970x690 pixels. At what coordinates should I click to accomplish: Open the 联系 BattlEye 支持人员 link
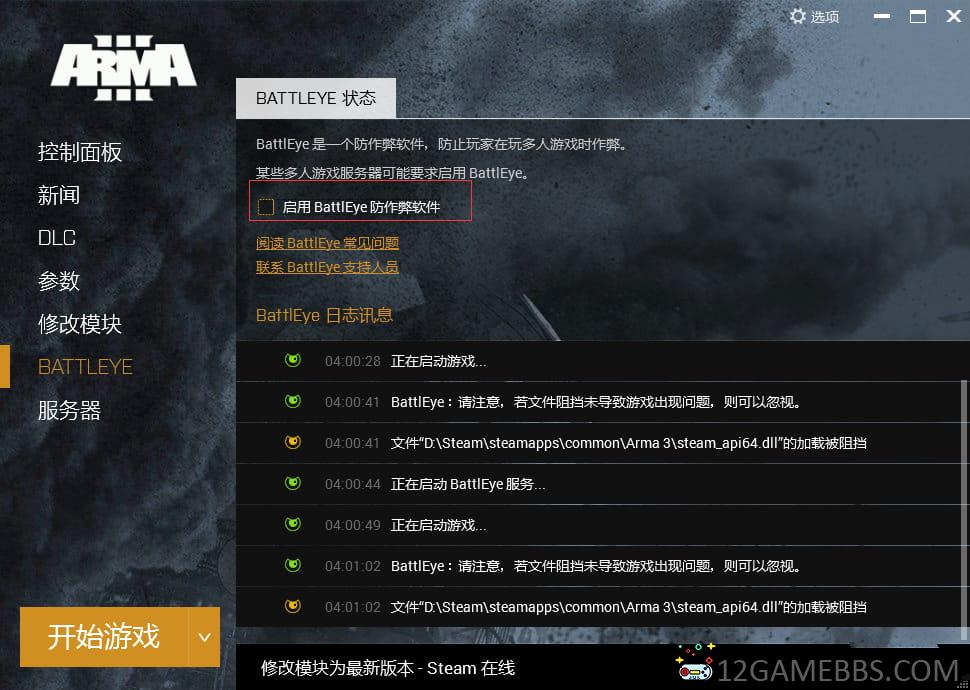point(327,267)
